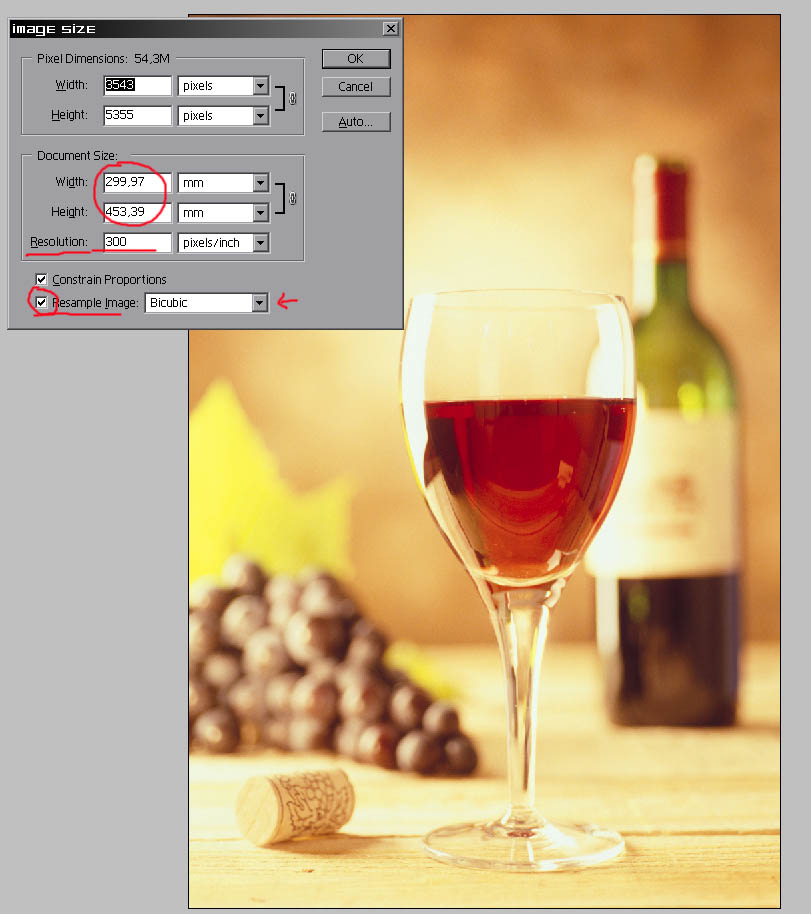
Task: Click the 'Document Size:' group label
Action: [x=77, y=156]
